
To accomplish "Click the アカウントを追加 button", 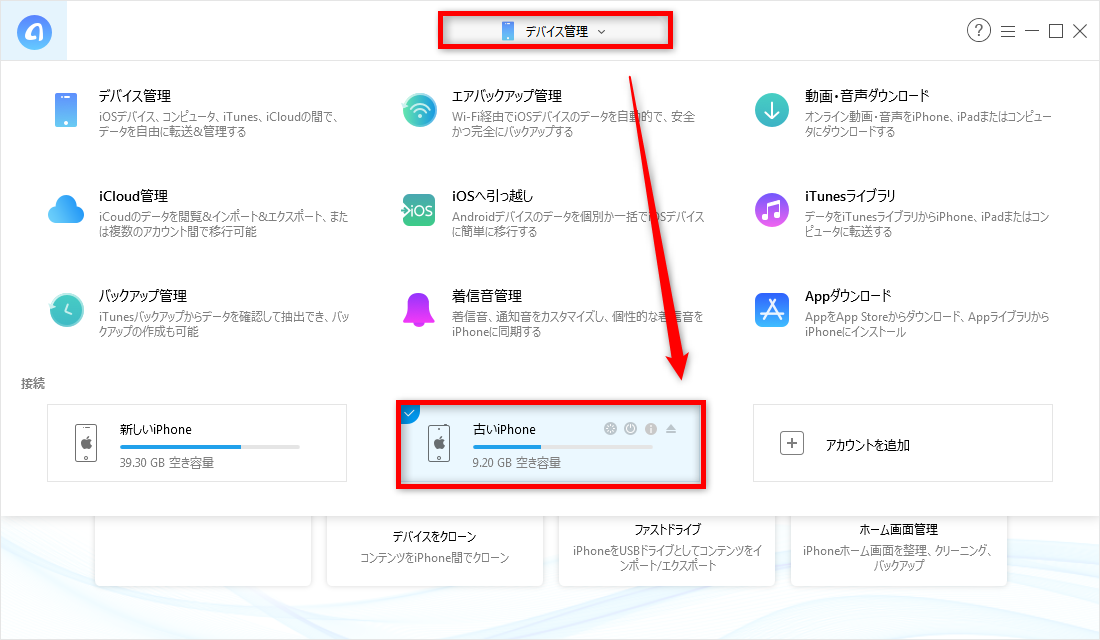I will point(903,443).
